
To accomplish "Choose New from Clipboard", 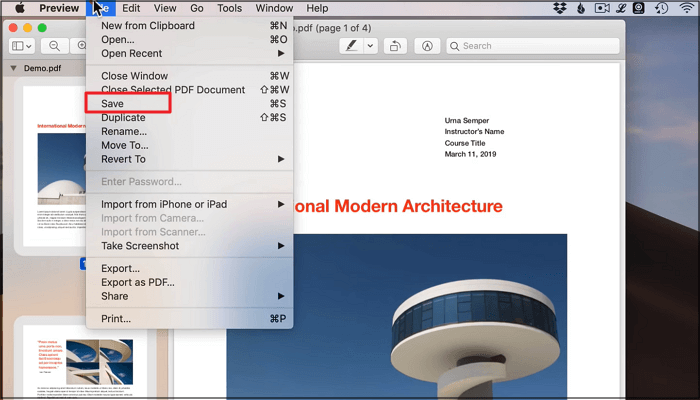I will click(189, 25).
